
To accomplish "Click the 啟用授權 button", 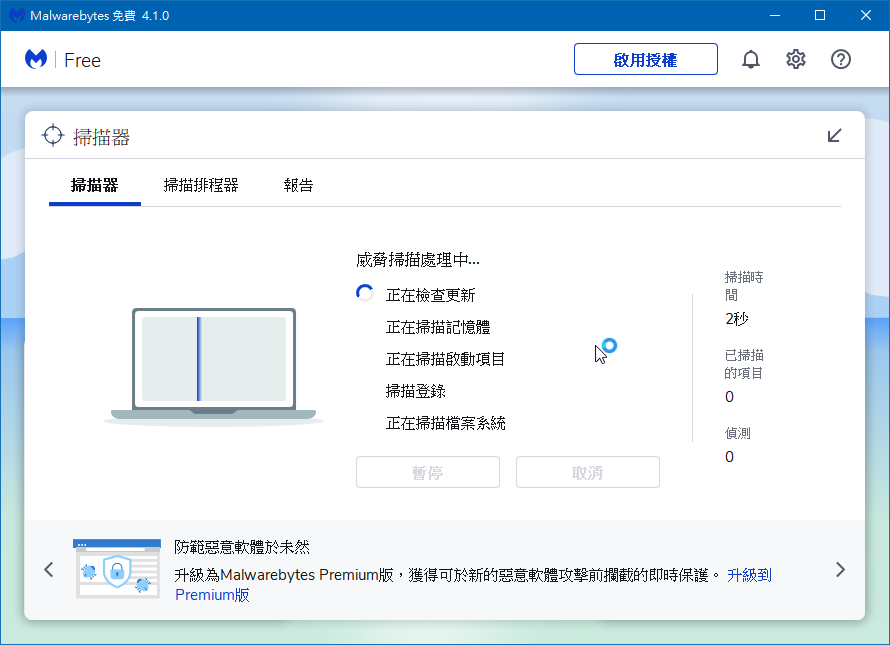I will click(645, 59).
